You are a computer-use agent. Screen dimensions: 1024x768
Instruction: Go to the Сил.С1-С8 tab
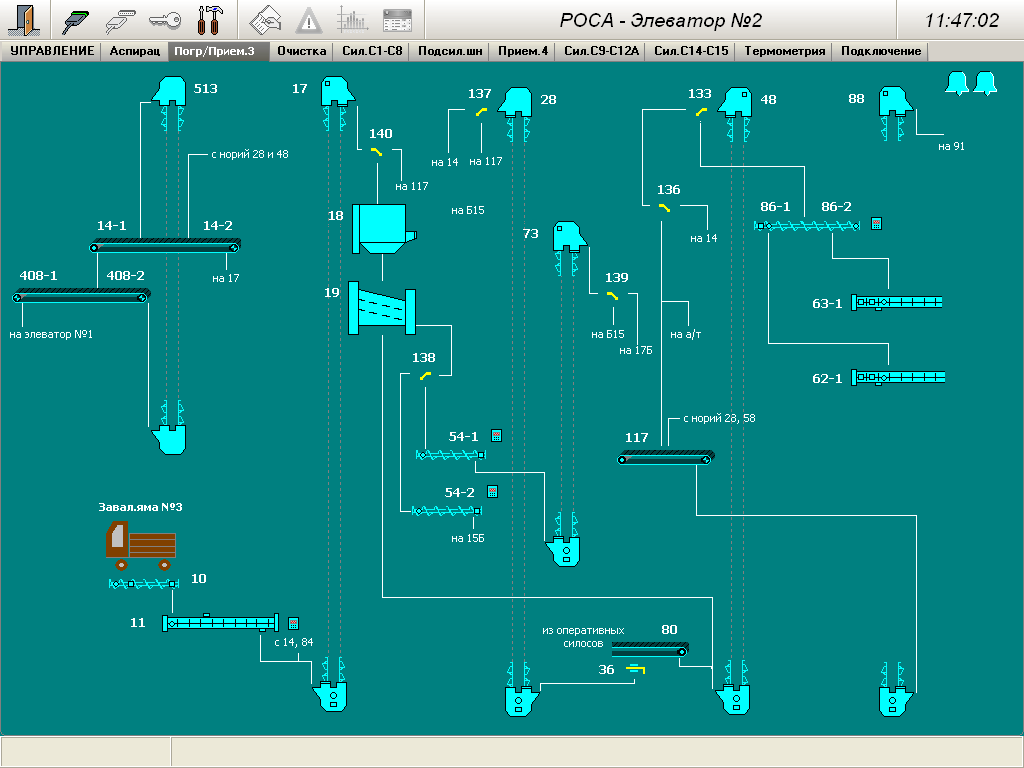372,51
